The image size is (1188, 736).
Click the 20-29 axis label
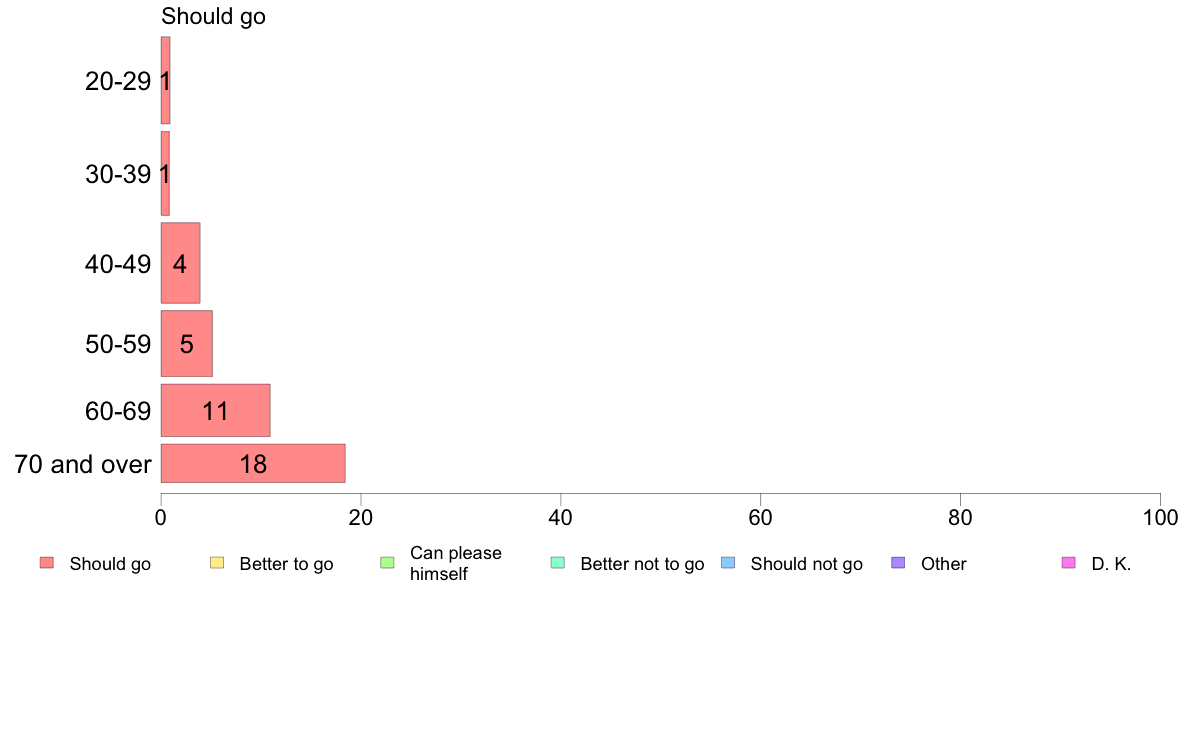tap(118, 81)
